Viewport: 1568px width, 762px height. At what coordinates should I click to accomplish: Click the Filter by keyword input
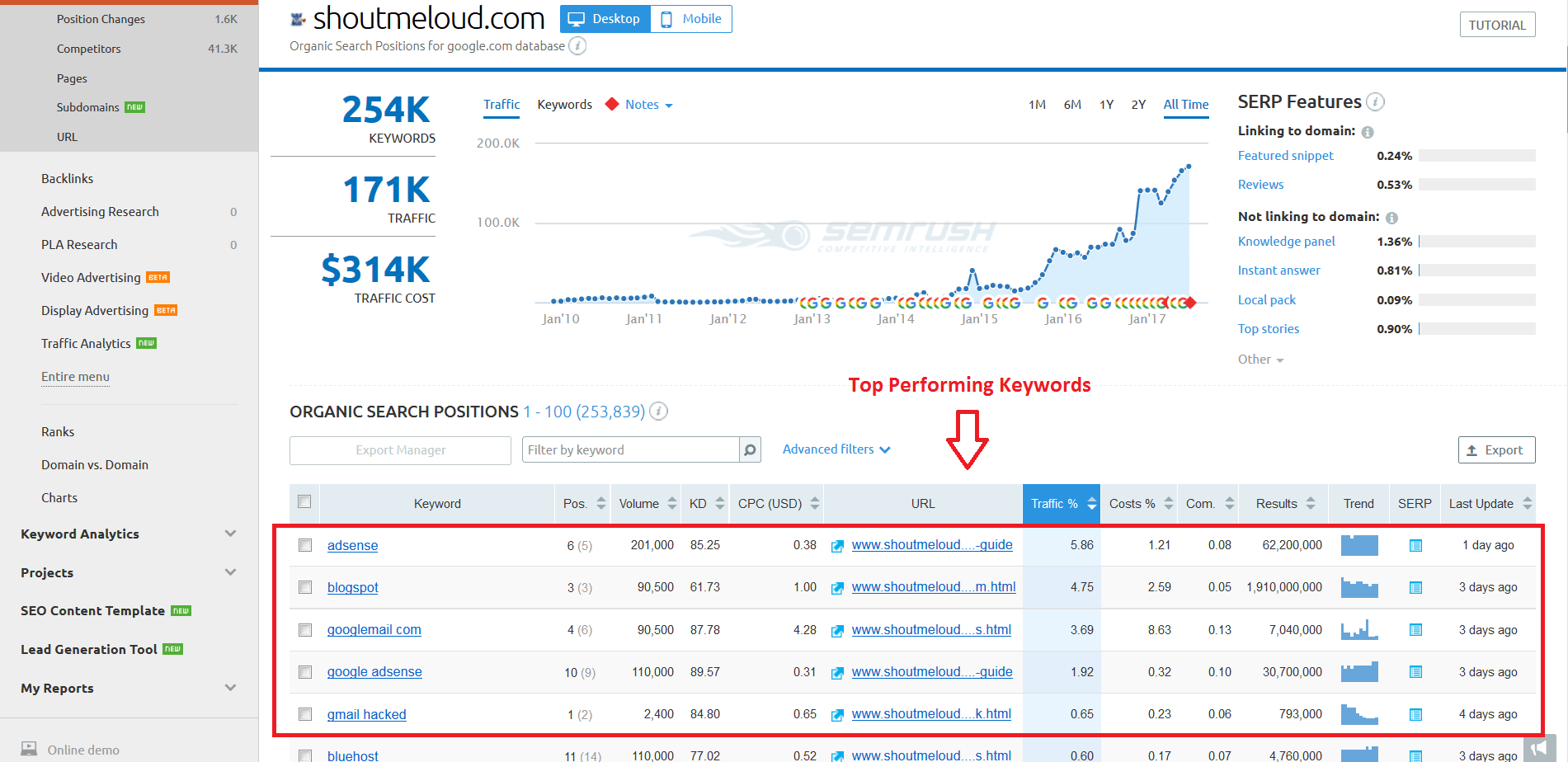pos(630,450)
